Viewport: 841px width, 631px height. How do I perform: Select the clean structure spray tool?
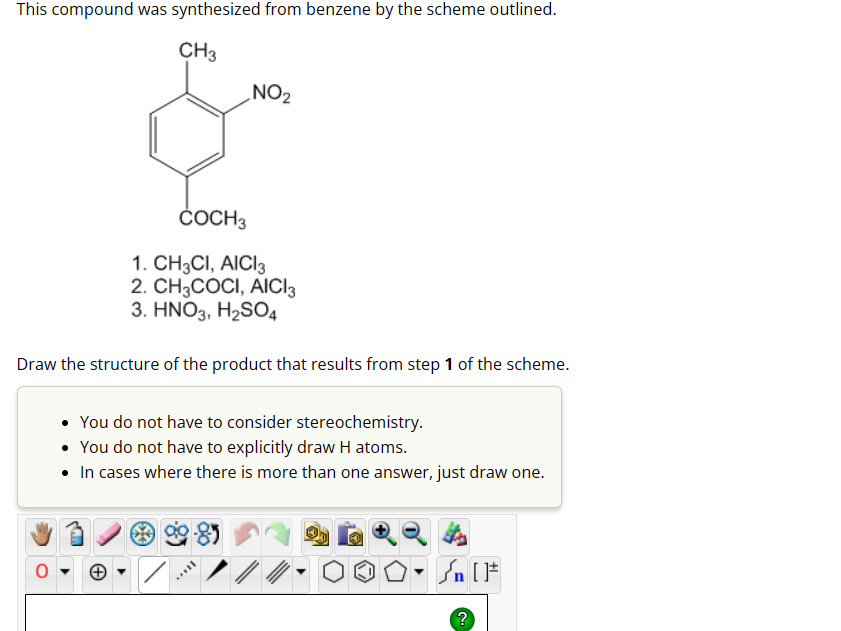click(76, 534)
